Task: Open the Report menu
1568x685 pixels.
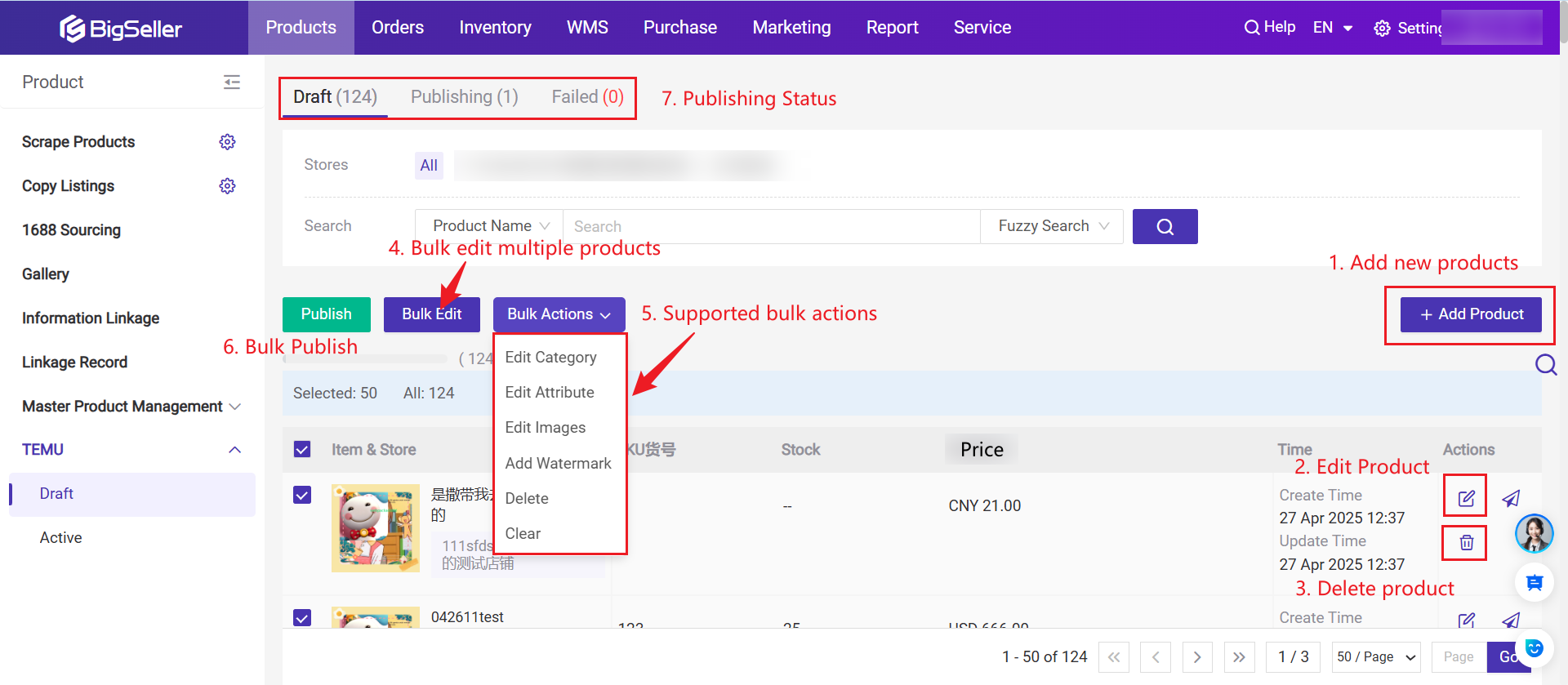Action: click(892, 28)
